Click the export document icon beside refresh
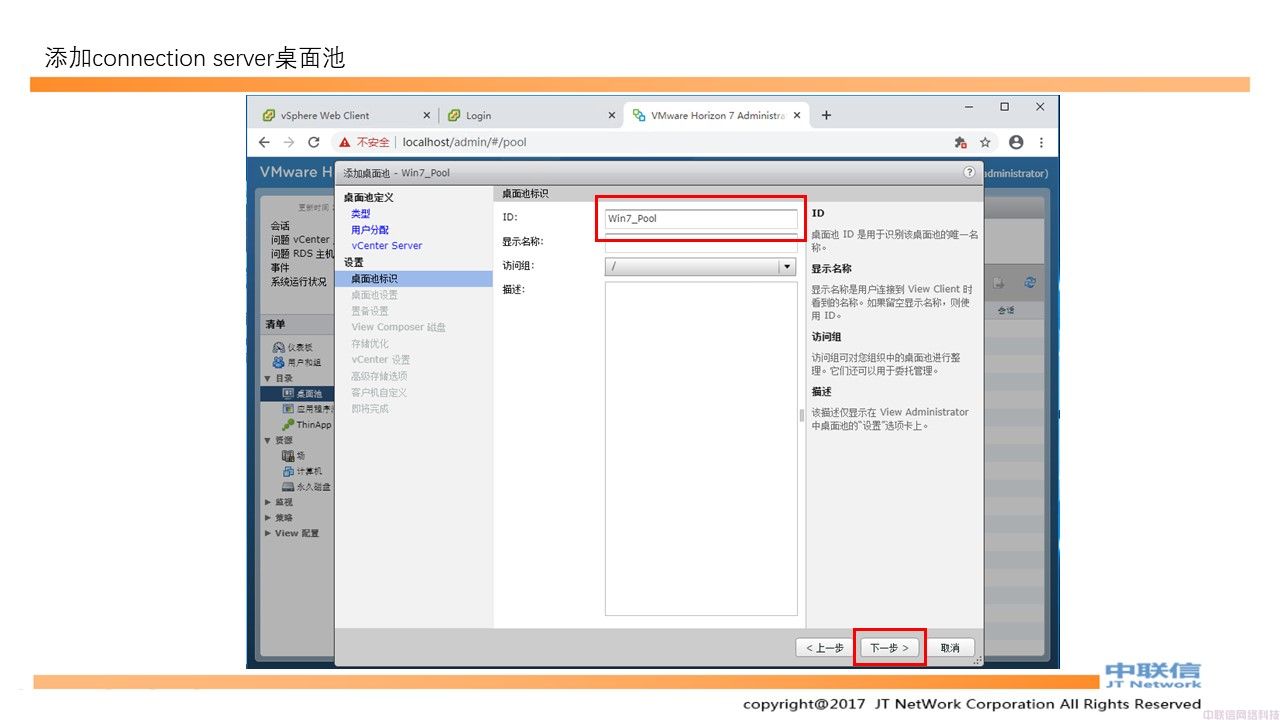This screenshot has height=720, width=1280. 999,283
